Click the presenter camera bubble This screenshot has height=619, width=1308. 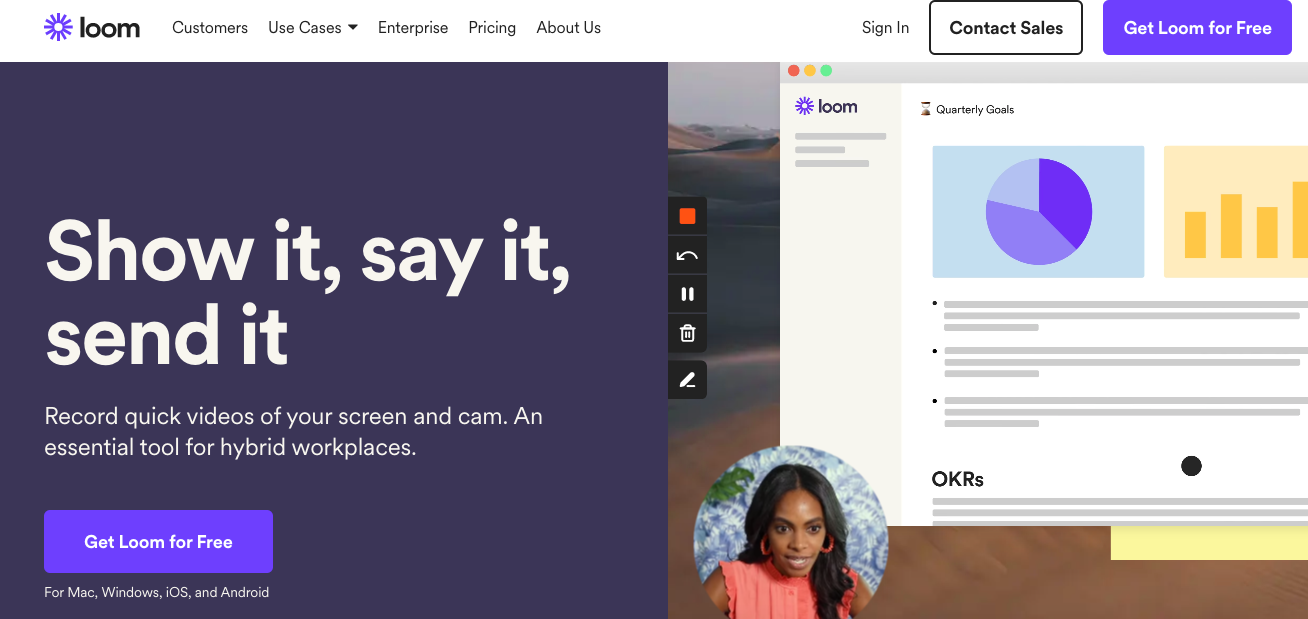coord(791,533)
